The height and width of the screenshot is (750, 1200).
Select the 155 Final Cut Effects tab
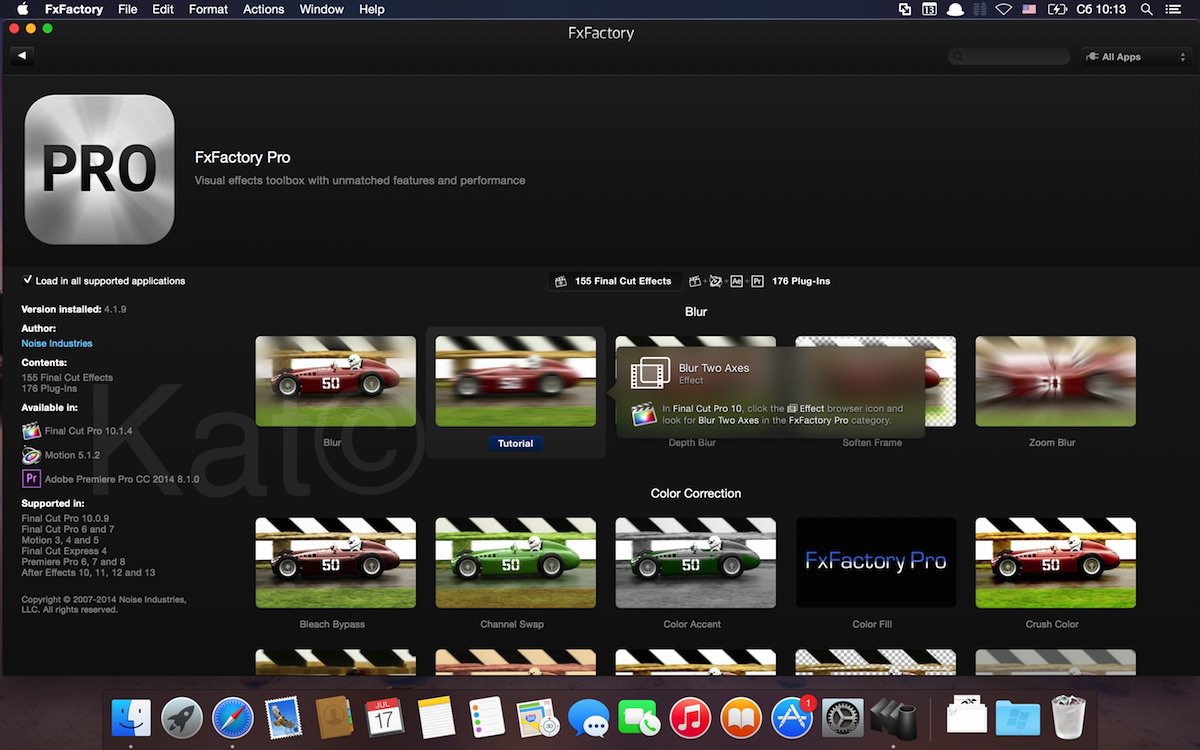click(x=614, y=282)
